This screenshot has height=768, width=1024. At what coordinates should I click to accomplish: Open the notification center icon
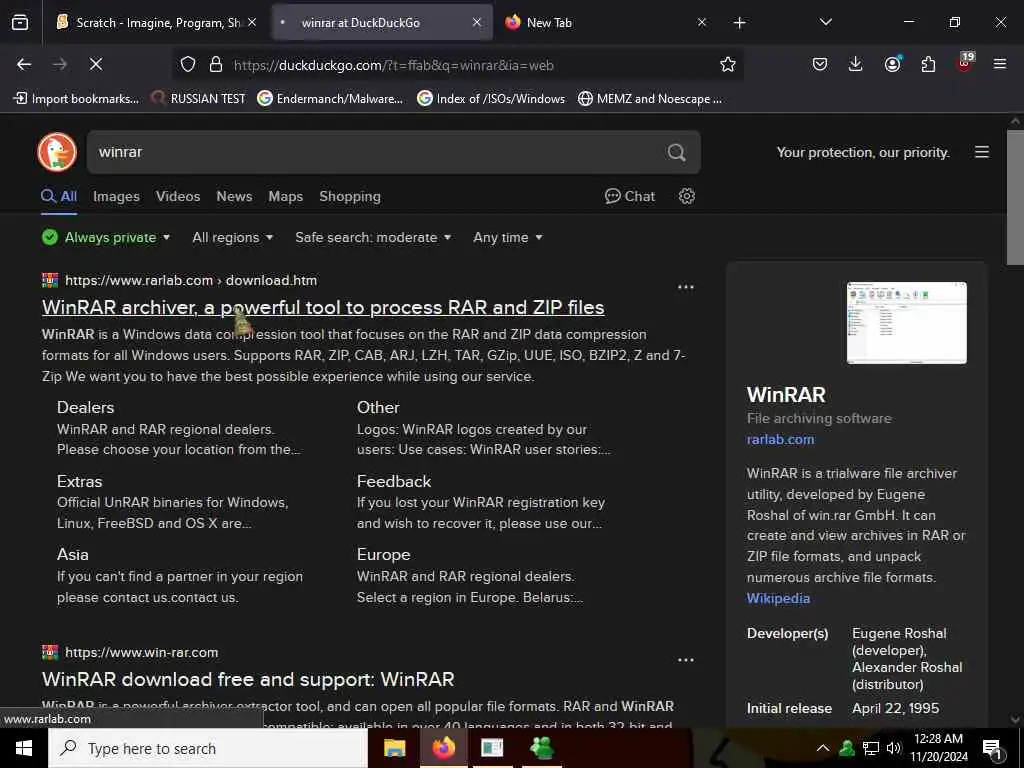pos(992,748)
